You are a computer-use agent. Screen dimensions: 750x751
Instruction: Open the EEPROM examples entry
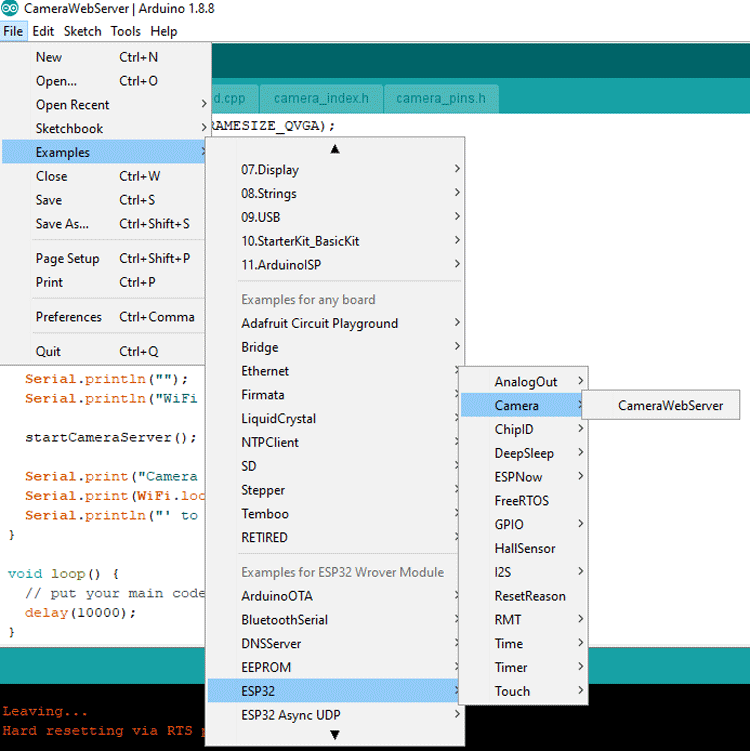334,667
